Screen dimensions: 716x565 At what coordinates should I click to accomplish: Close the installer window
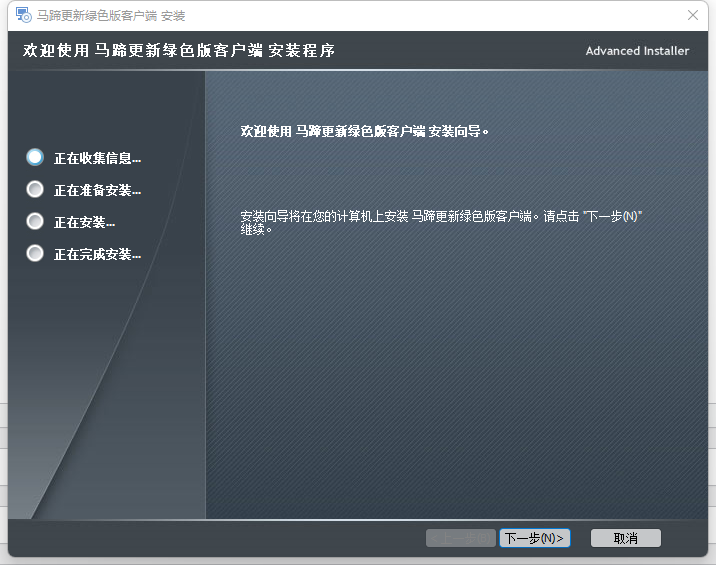(x=693, y=15)
